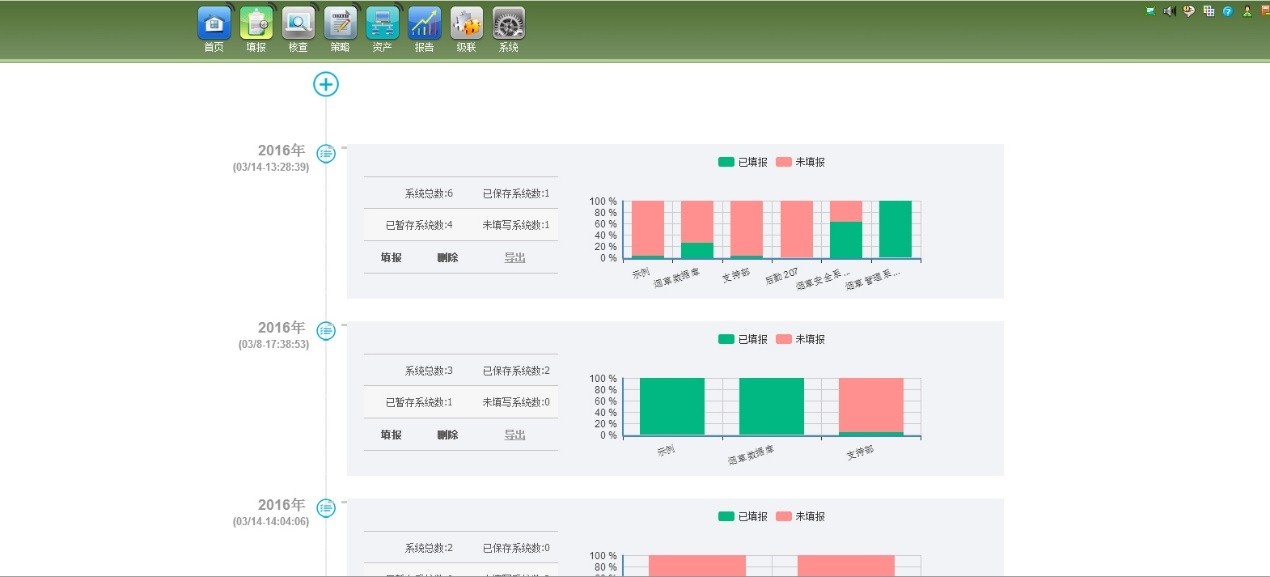Click 删除 in the second record
This screenshot has height=577, width=1270.
click(447, 435)
